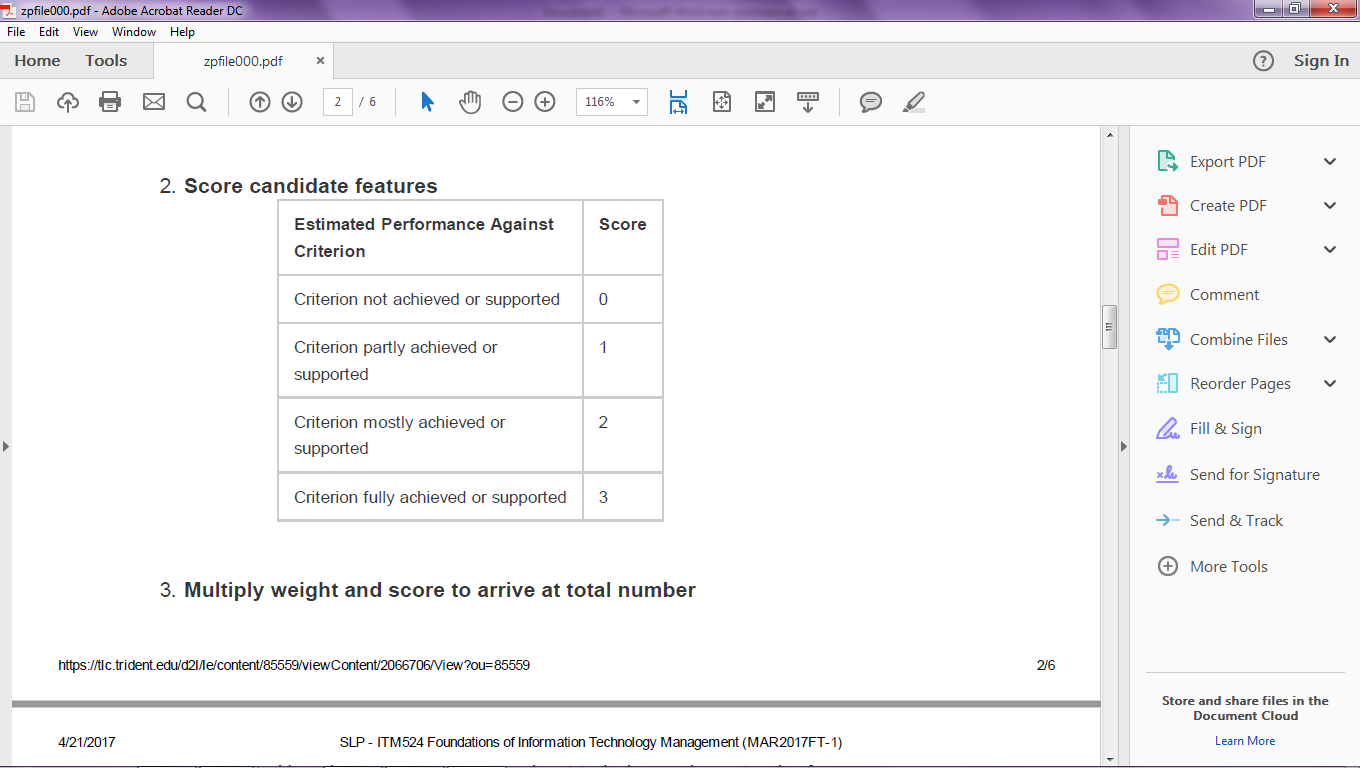Open the Add comment sticky note tool
This screenshot has width=1360, height=768.
tap(871, 102)
